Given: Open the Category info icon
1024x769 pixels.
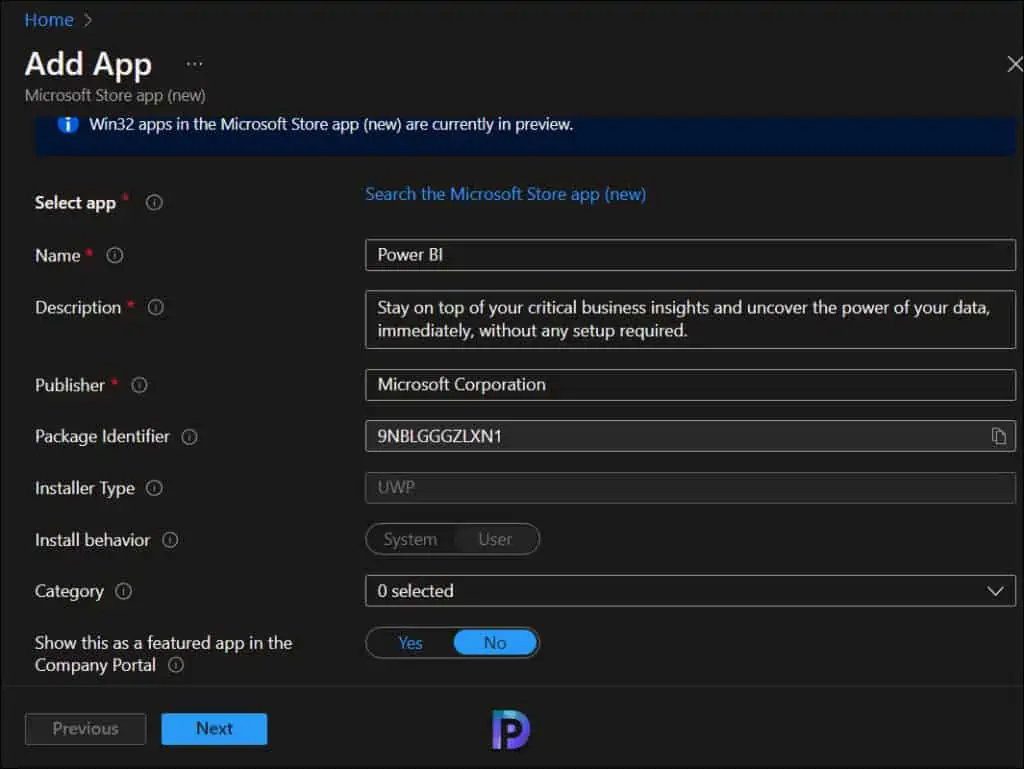Looking at the screenshot, I should 123,591.
